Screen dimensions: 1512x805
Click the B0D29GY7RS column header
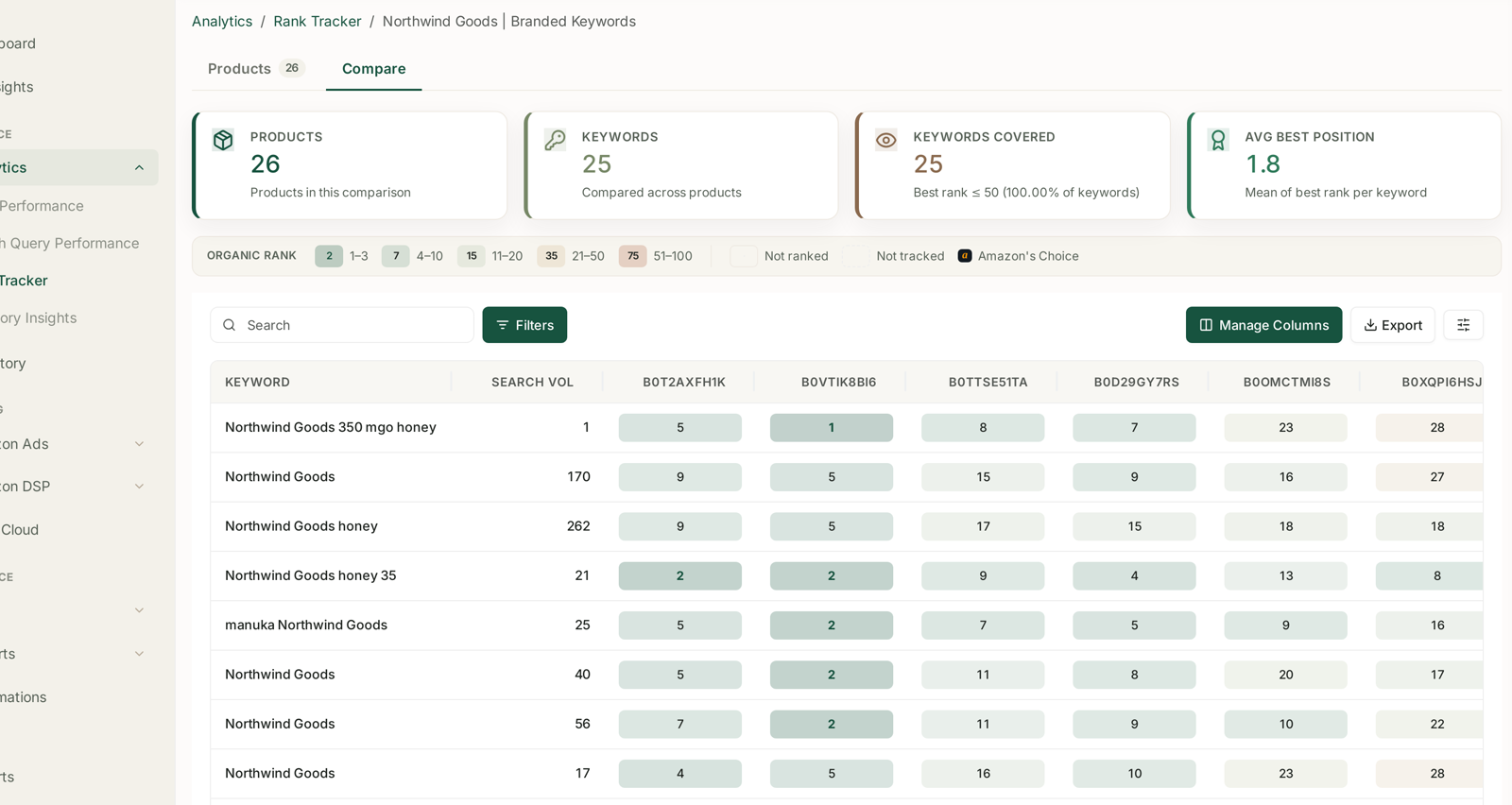point(1137,383)
